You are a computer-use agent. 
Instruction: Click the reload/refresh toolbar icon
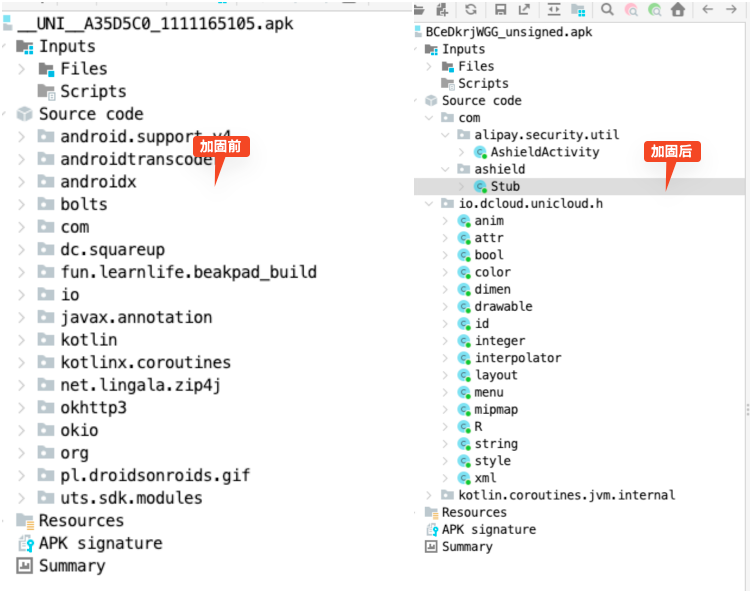pyautogui.click(x=470, y=10)
